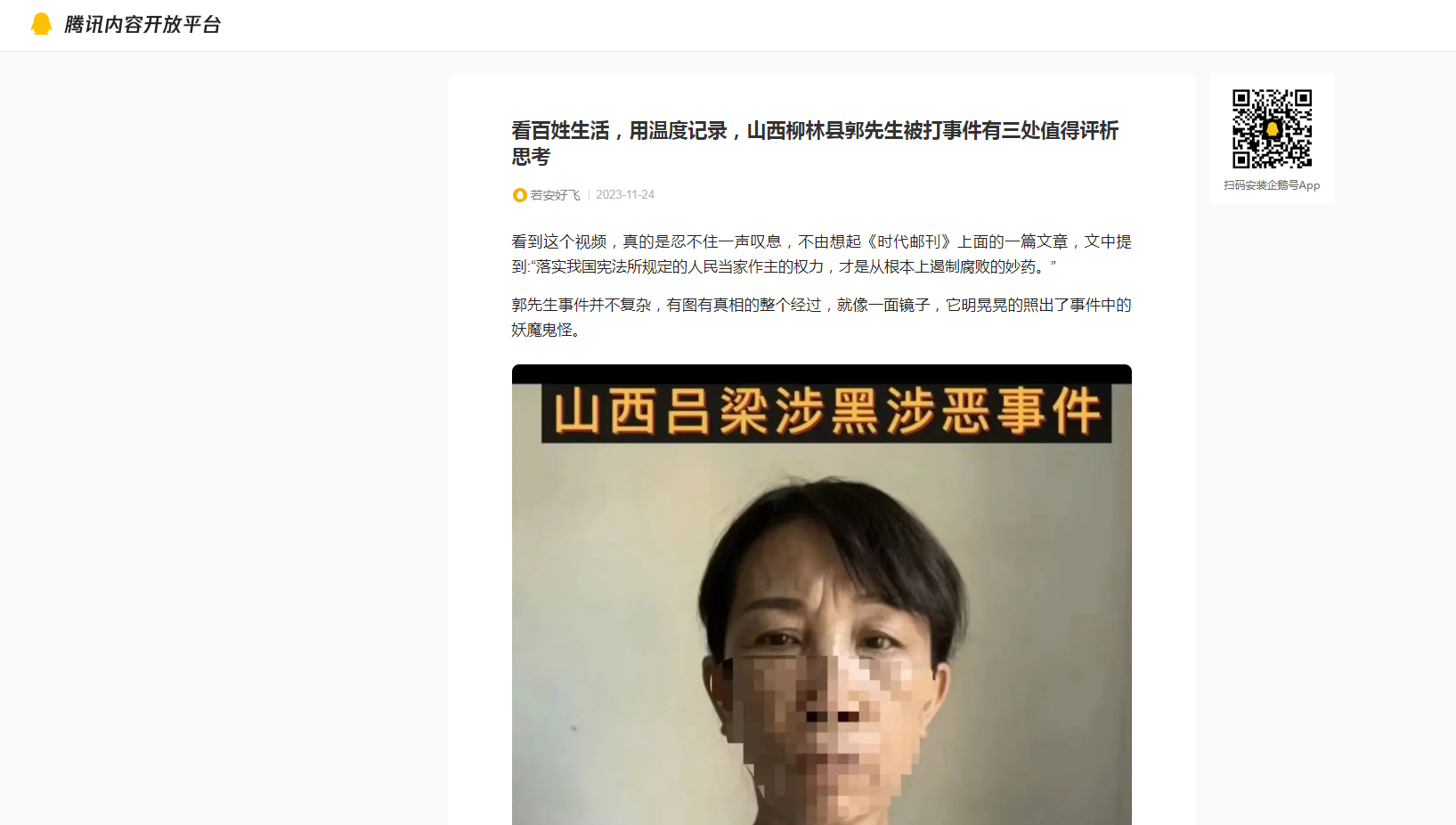Open author 若安好飞 profile name
This screenshot has height=825, width=1456.
[x=555, y=195]
